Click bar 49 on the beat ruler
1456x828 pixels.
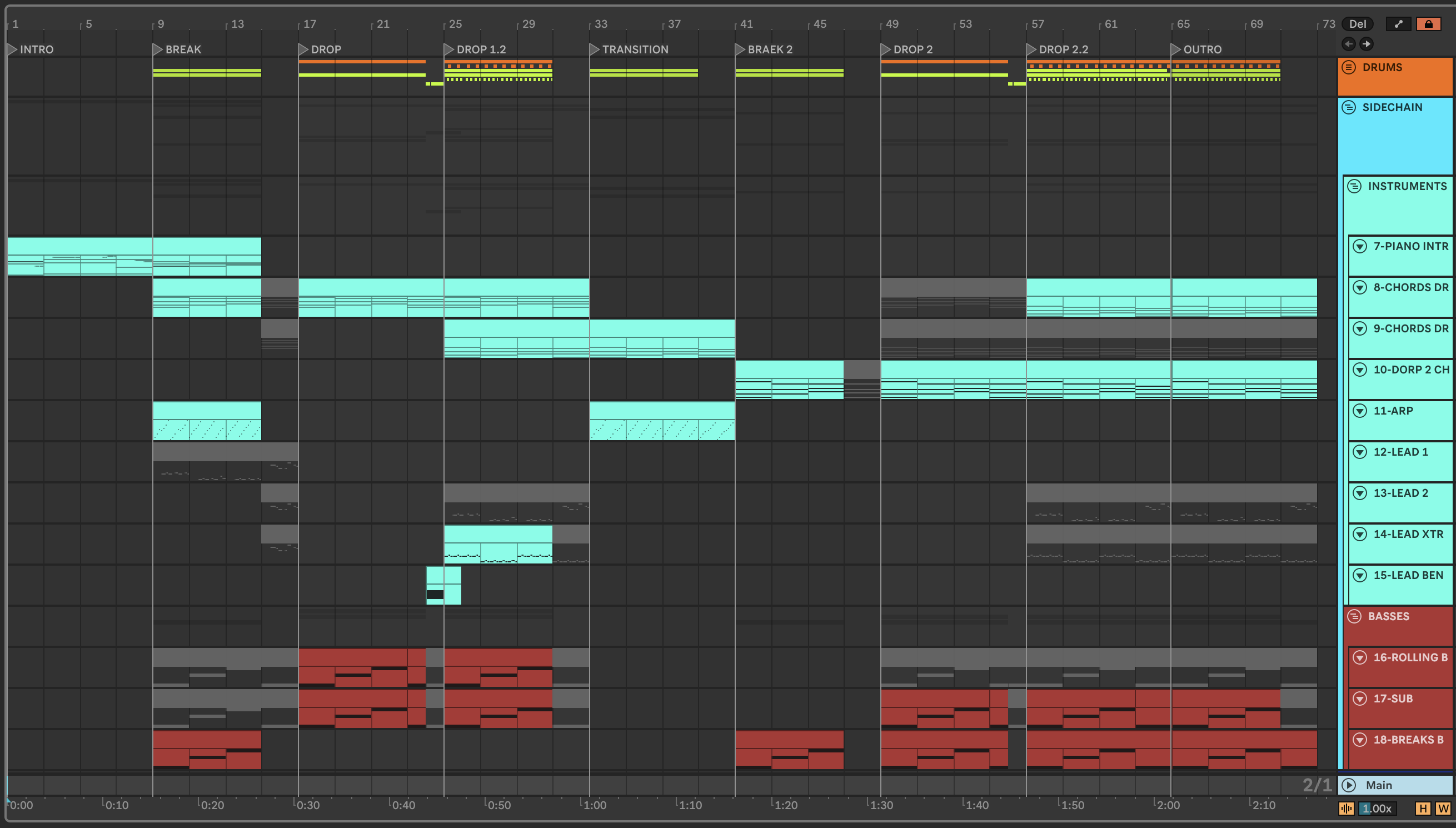pos(892,24)
